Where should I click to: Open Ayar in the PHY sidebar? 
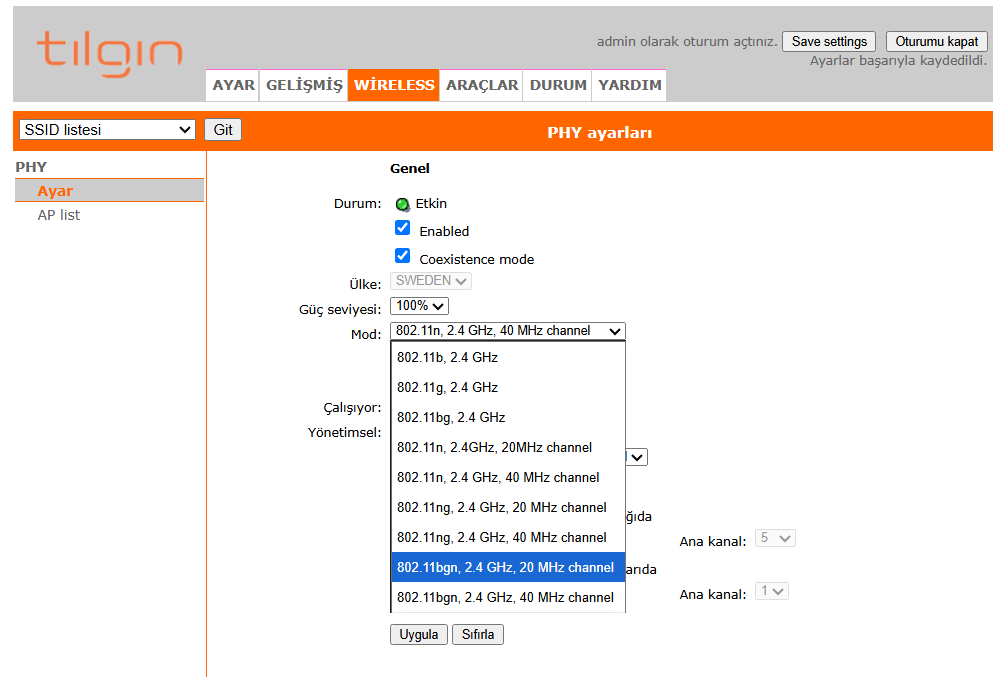(x=109, y=191)
